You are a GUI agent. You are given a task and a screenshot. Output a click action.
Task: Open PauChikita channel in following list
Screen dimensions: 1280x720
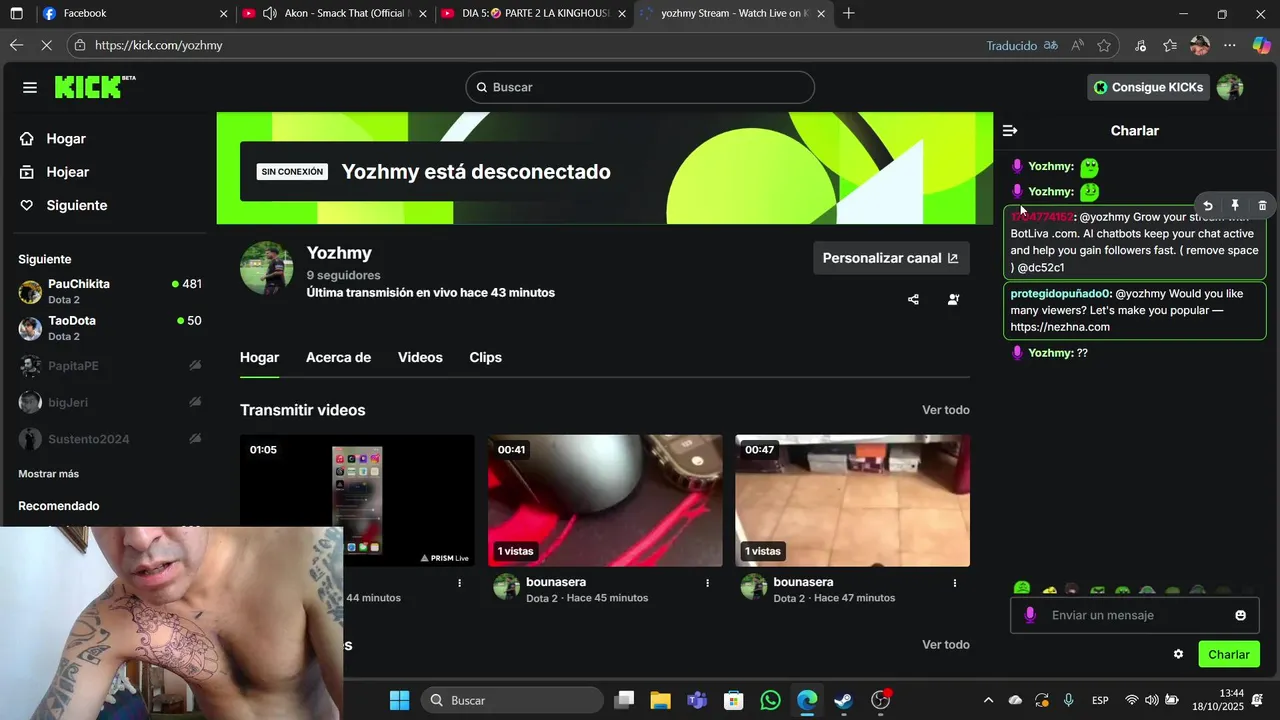click(110, 291)
